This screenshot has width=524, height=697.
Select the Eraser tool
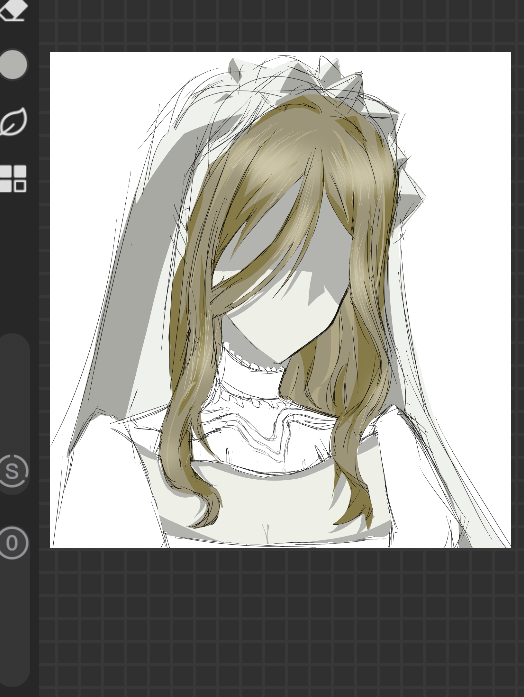pos(13,10)
